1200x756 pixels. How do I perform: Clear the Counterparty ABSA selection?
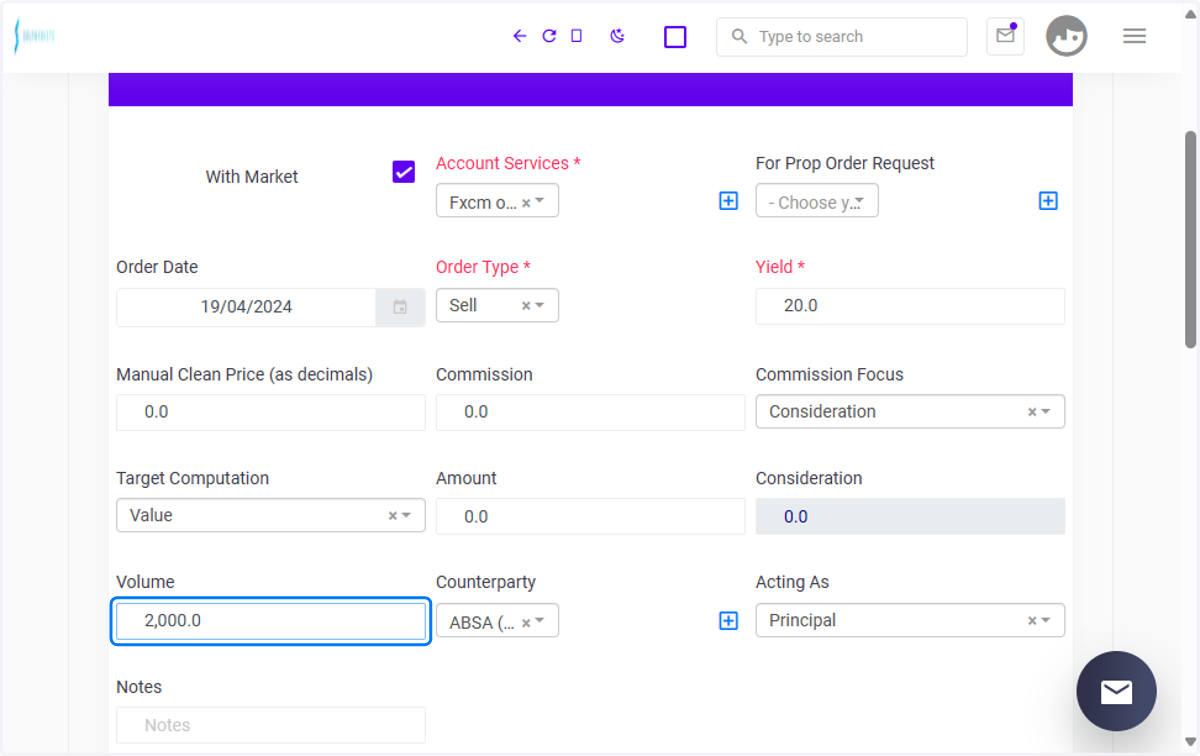526,622
